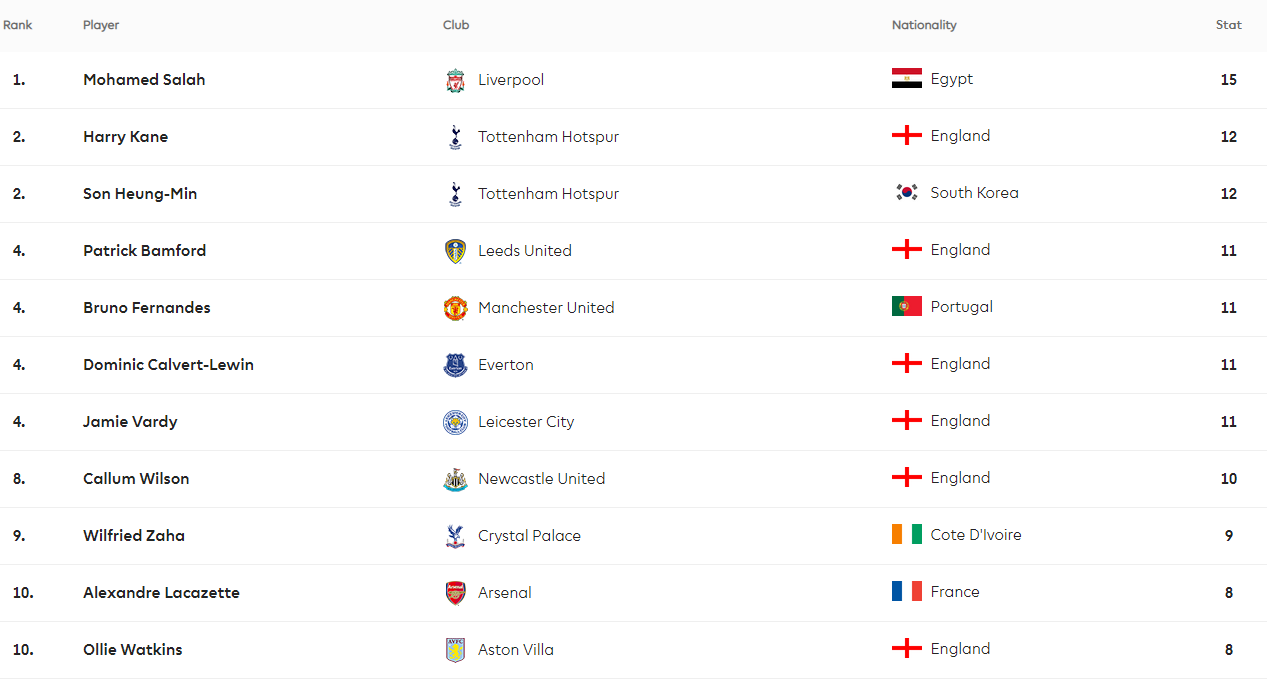Click the Leeds United crest icon

point(455,251)
